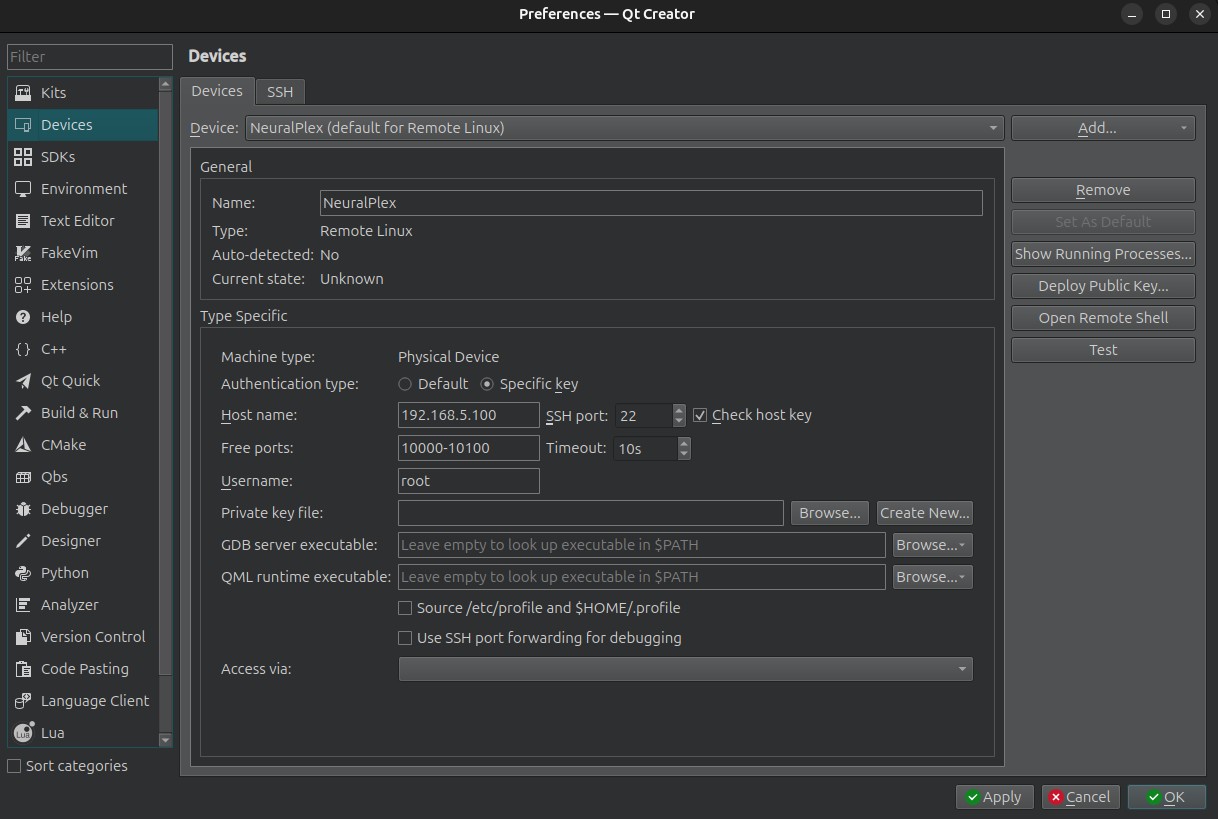
Task: Click the Private key file input field
Action: 590,513
